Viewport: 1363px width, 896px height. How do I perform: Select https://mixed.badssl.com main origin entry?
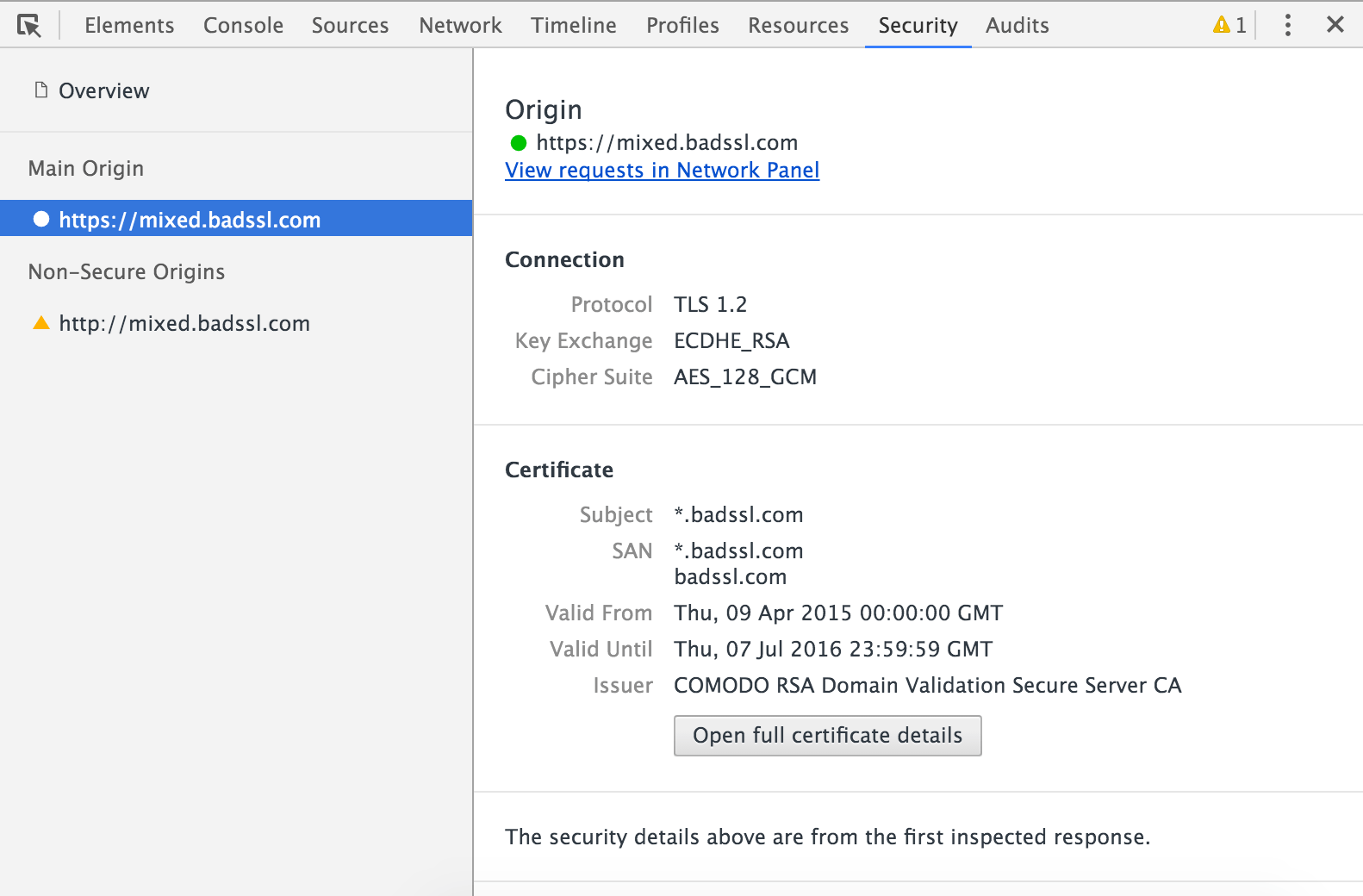pos(190,220)
